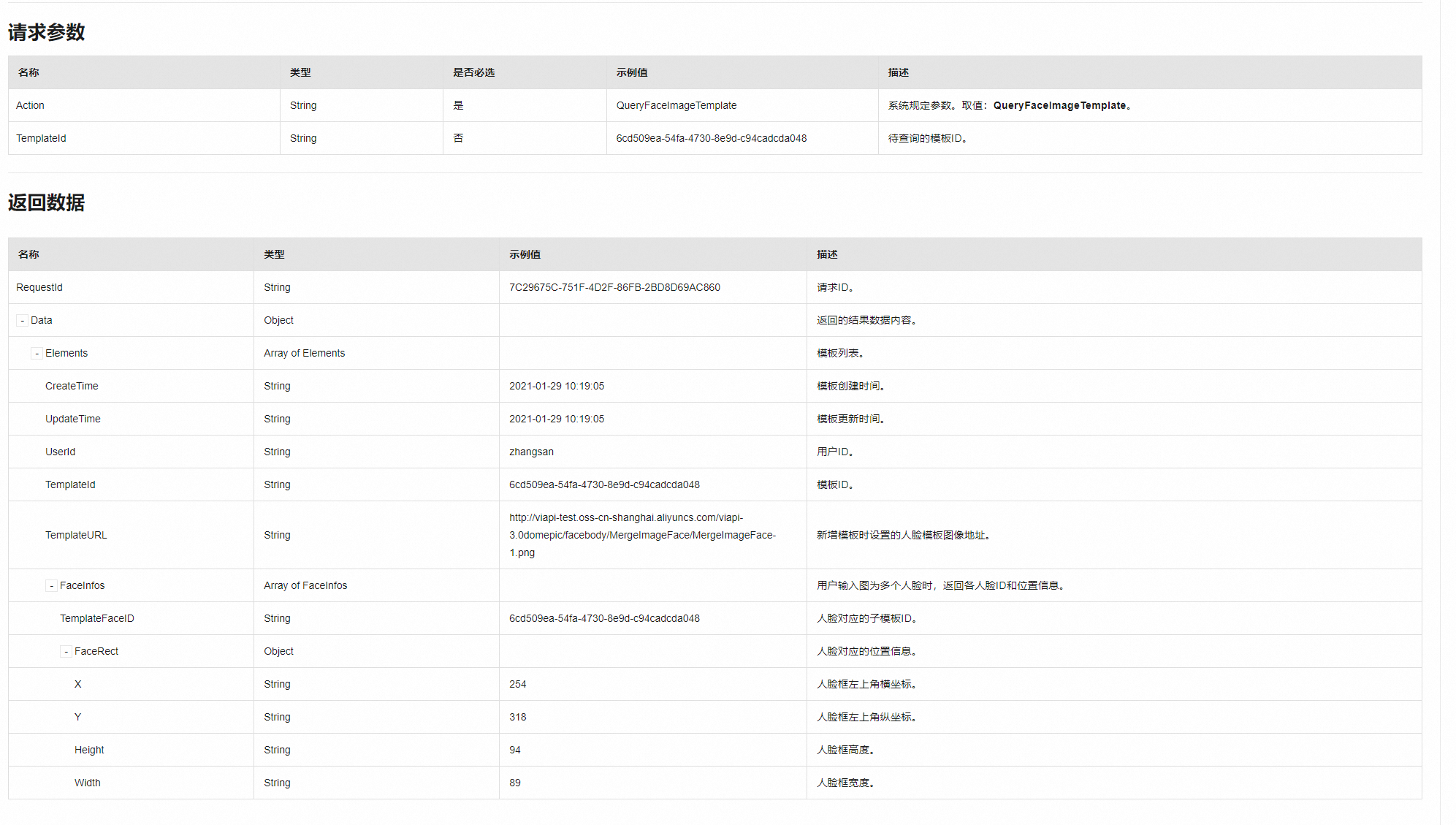Click the 返回数据 heading
This screenshot has height=825, width=1456.
coord(47,202)
